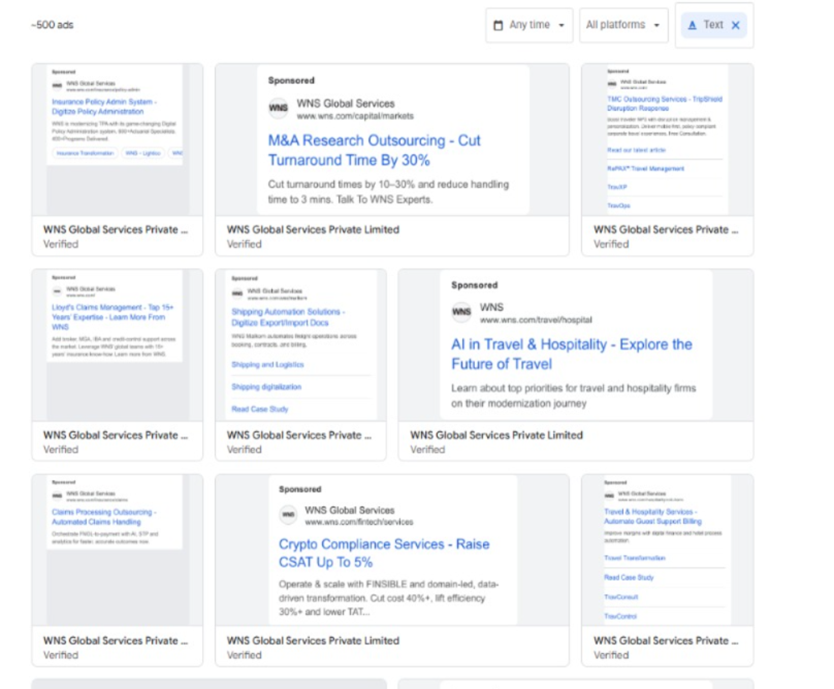Click WNS logo in Shipping Automation ad

tap(237, 294)
